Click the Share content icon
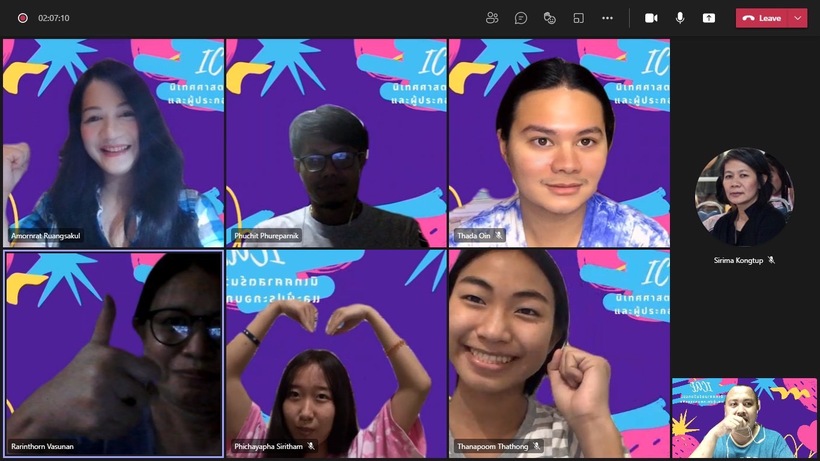 [x=709, y=18]
